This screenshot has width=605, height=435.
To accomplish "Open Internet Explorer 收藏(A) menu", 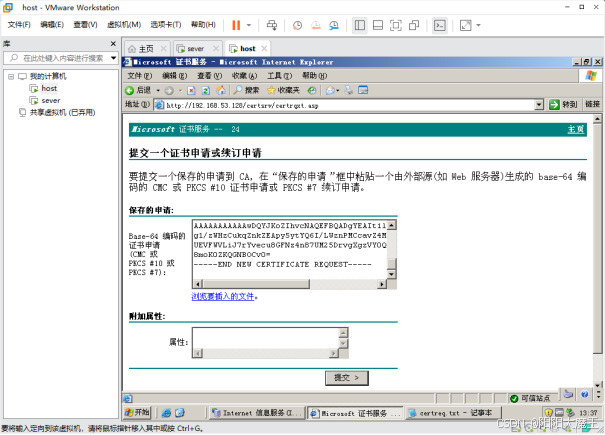I will [245, 76].
